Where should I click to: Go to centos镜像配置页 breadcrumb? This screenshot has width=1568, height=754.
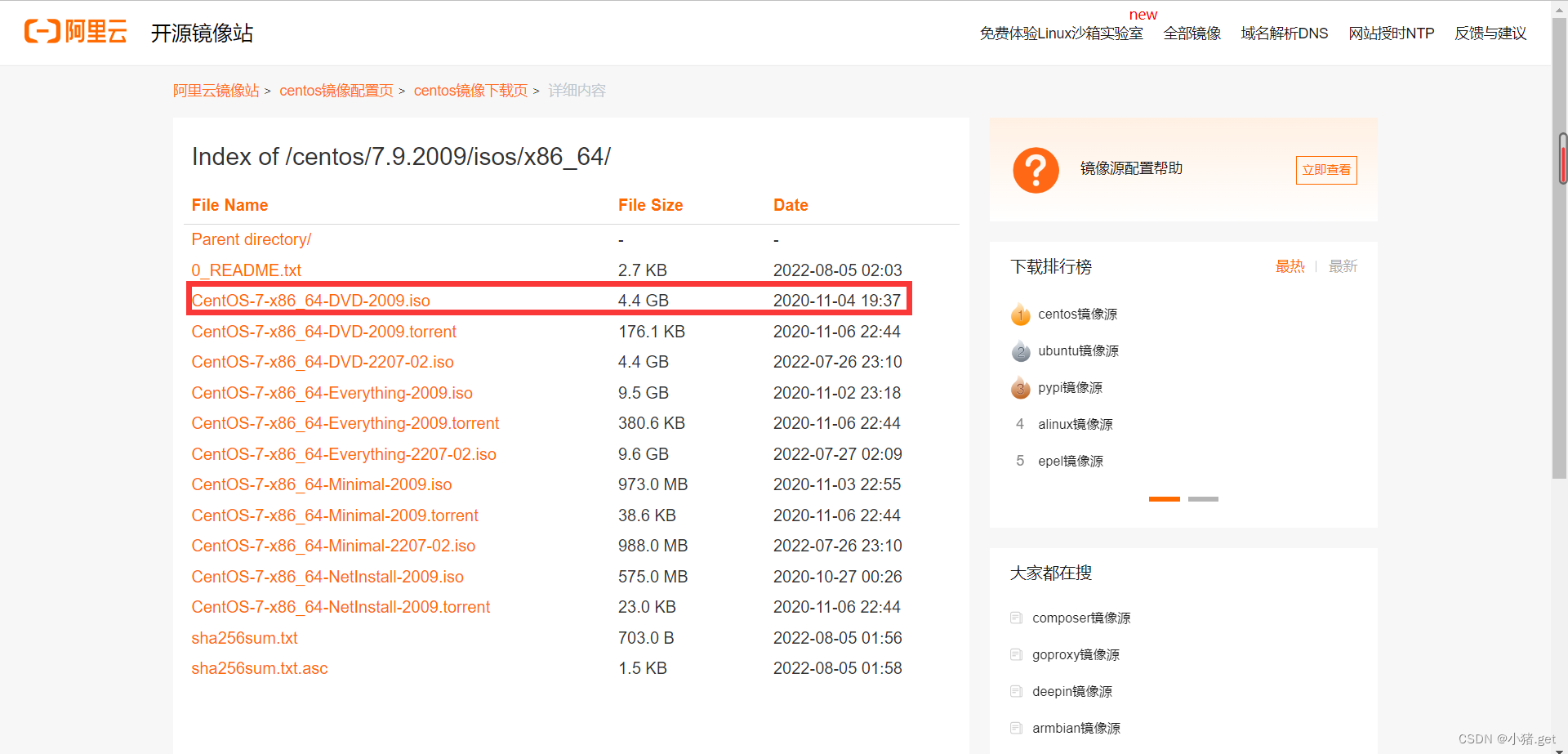tap(336, 91)
